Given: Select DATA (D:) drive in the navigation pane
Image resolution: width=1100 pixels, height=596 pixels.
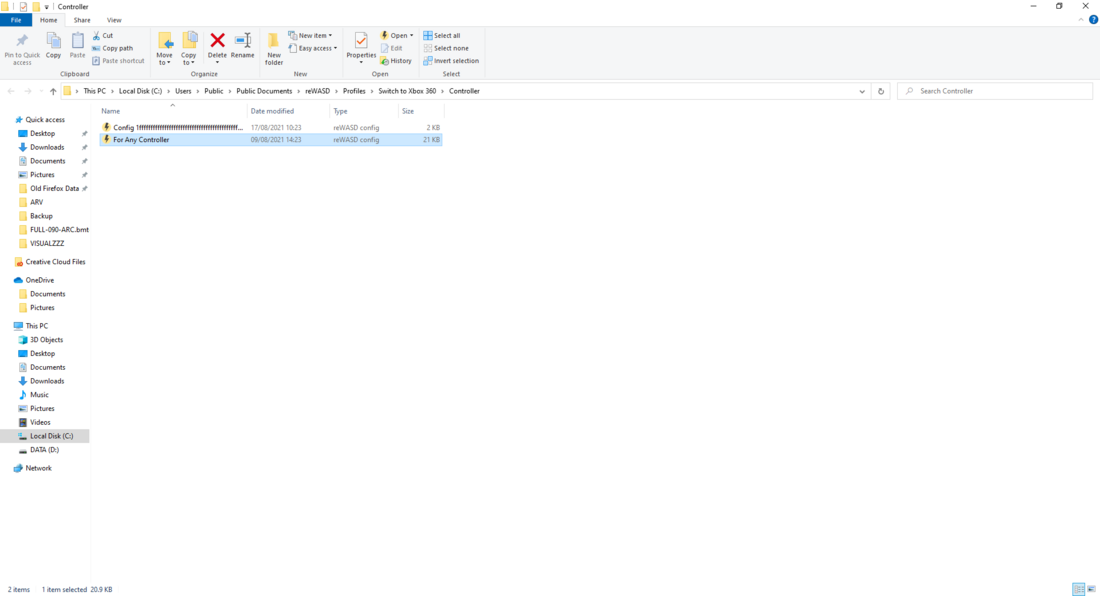Looking at the screenshot, I should (44, 450).
